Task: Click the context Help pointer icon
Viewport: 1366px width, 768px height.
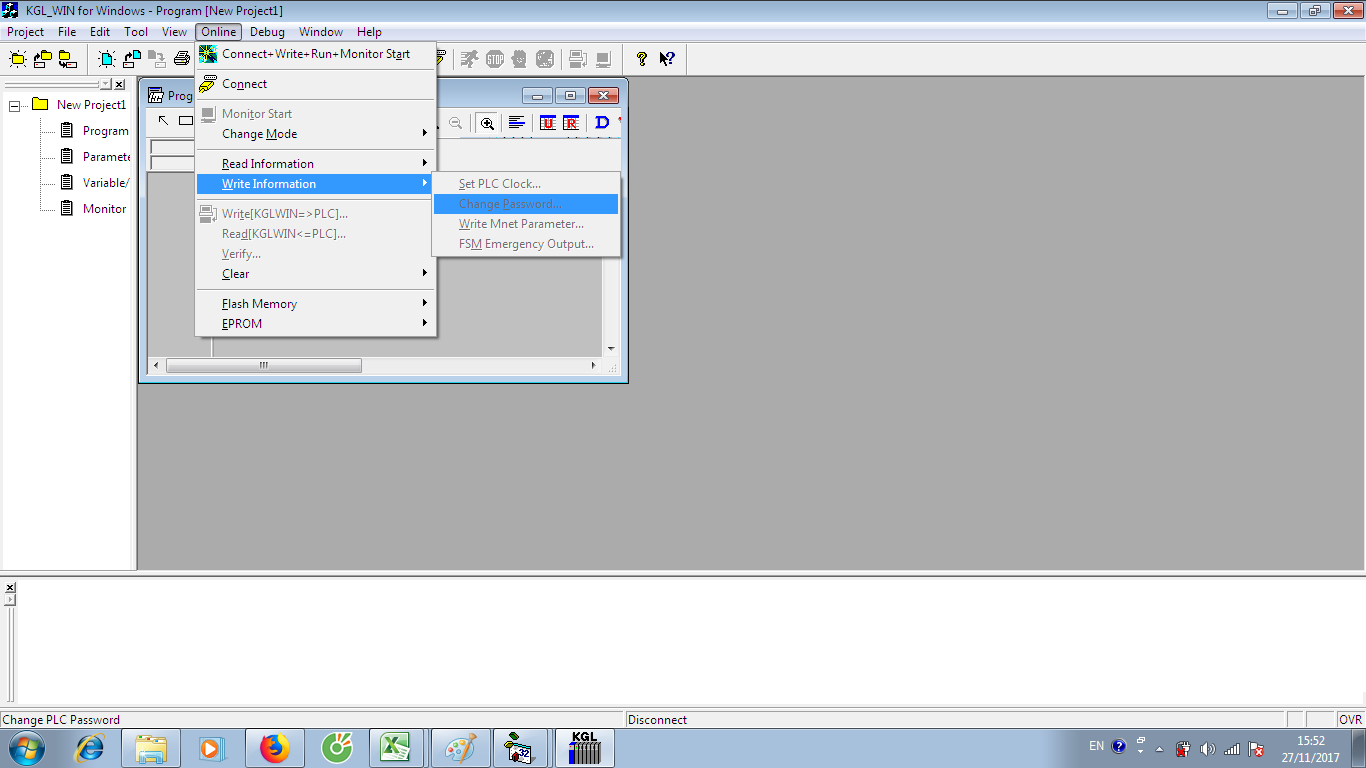Action: click(x=667, y=59)
